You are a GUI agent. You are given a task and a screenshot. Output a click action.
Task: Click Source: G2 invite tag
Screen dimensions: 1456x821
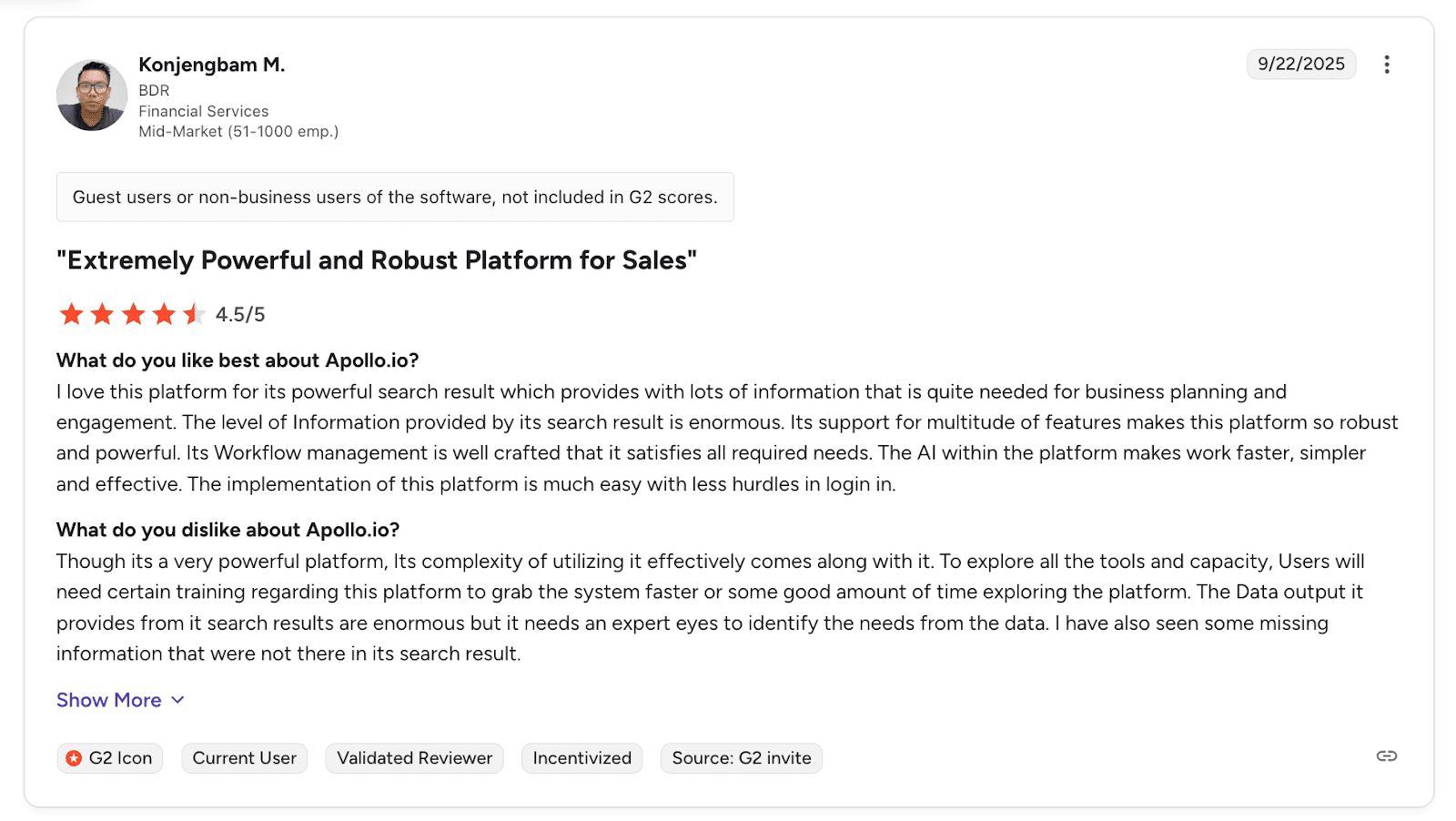coord(741,758)
